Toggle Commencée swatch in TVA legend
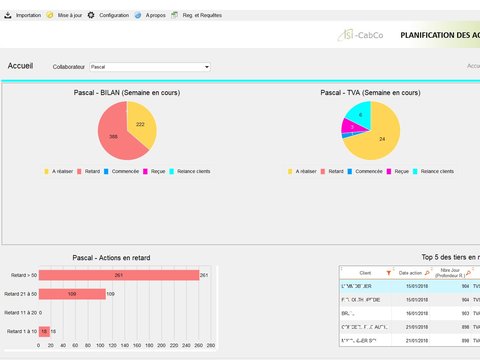The image size is (480, 360). 350,171
